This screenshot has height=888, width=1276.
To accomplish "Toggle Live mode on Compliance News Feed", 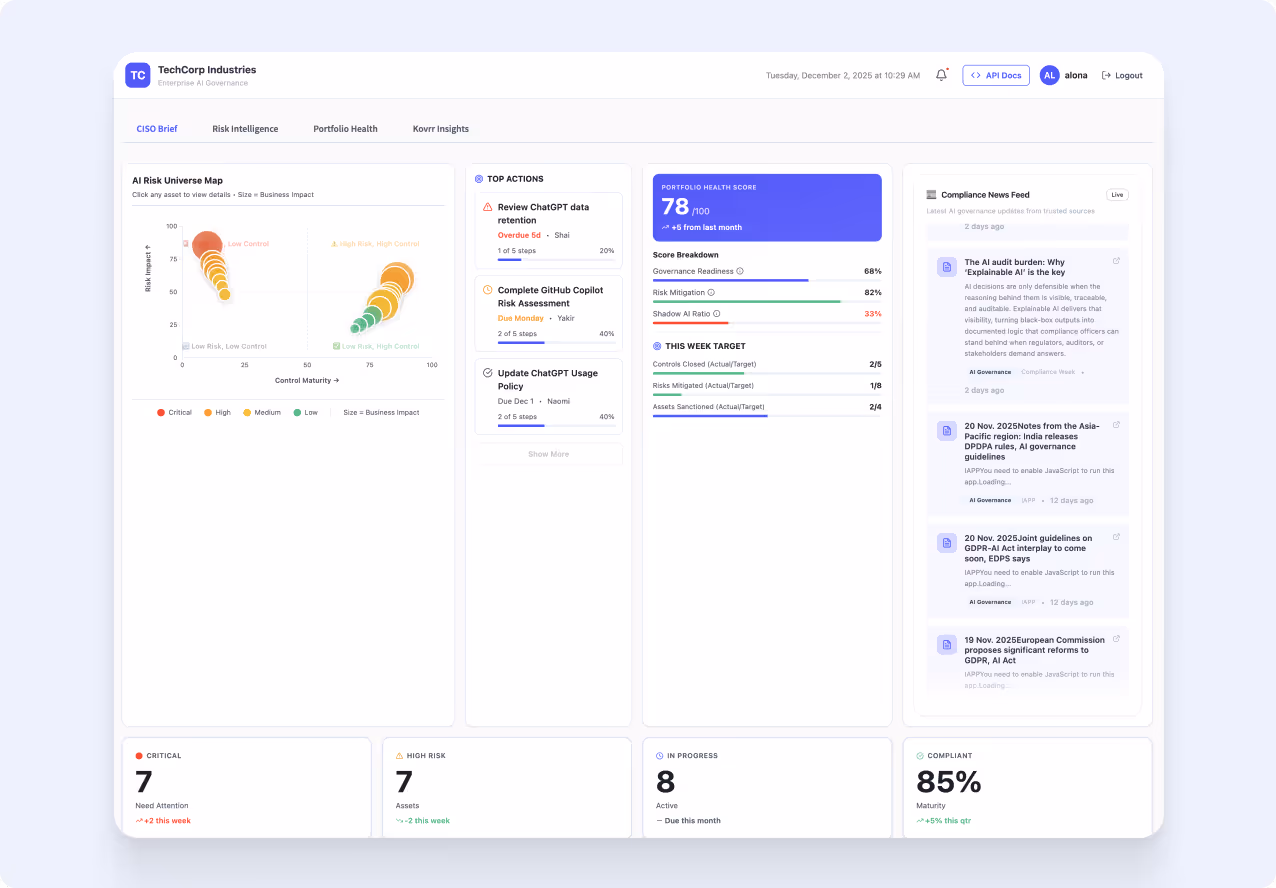I will [x=1117, y=194].
